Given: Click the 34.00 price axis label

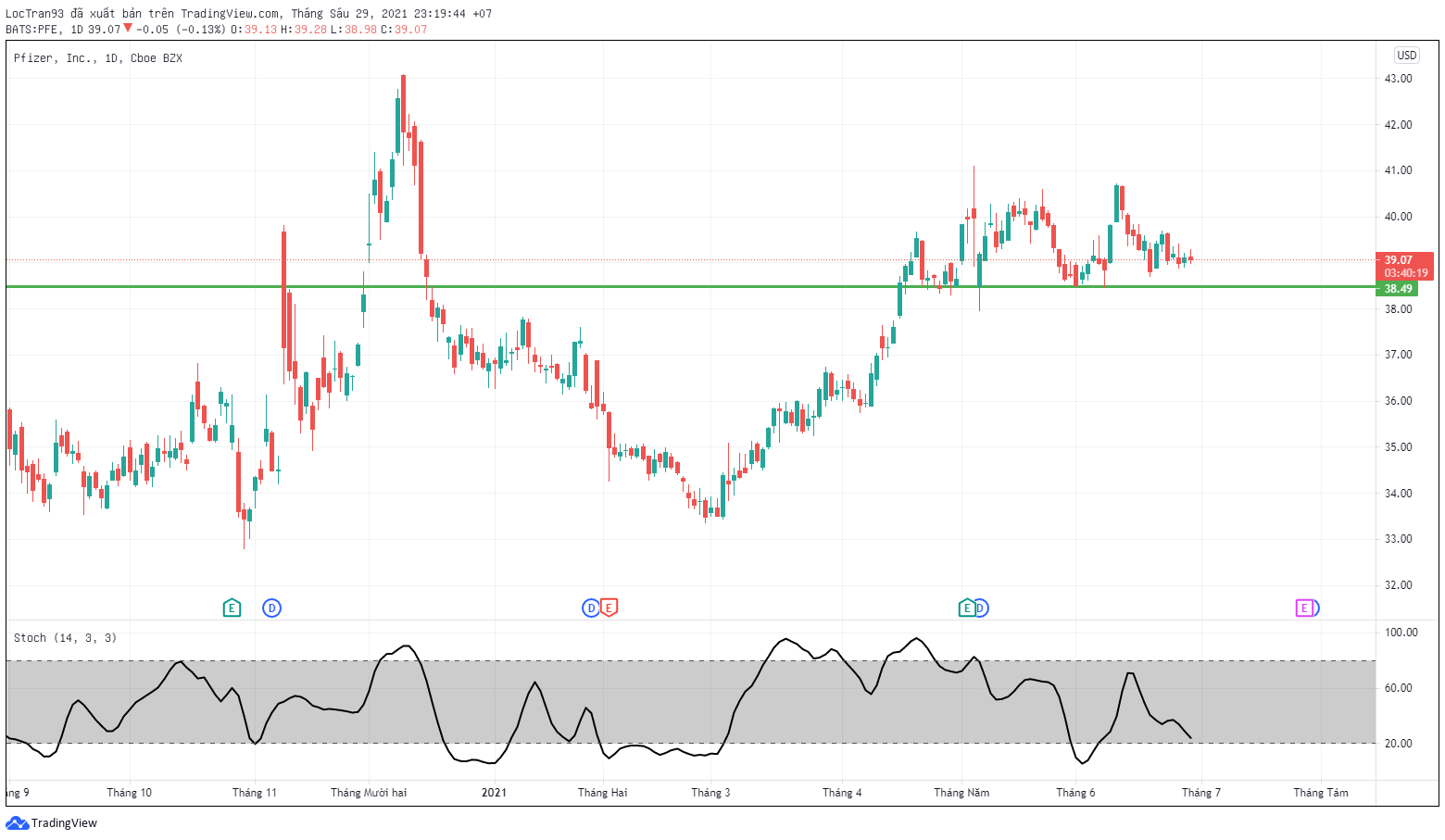Looking at the screenshot, I should tap(1399, 494).
